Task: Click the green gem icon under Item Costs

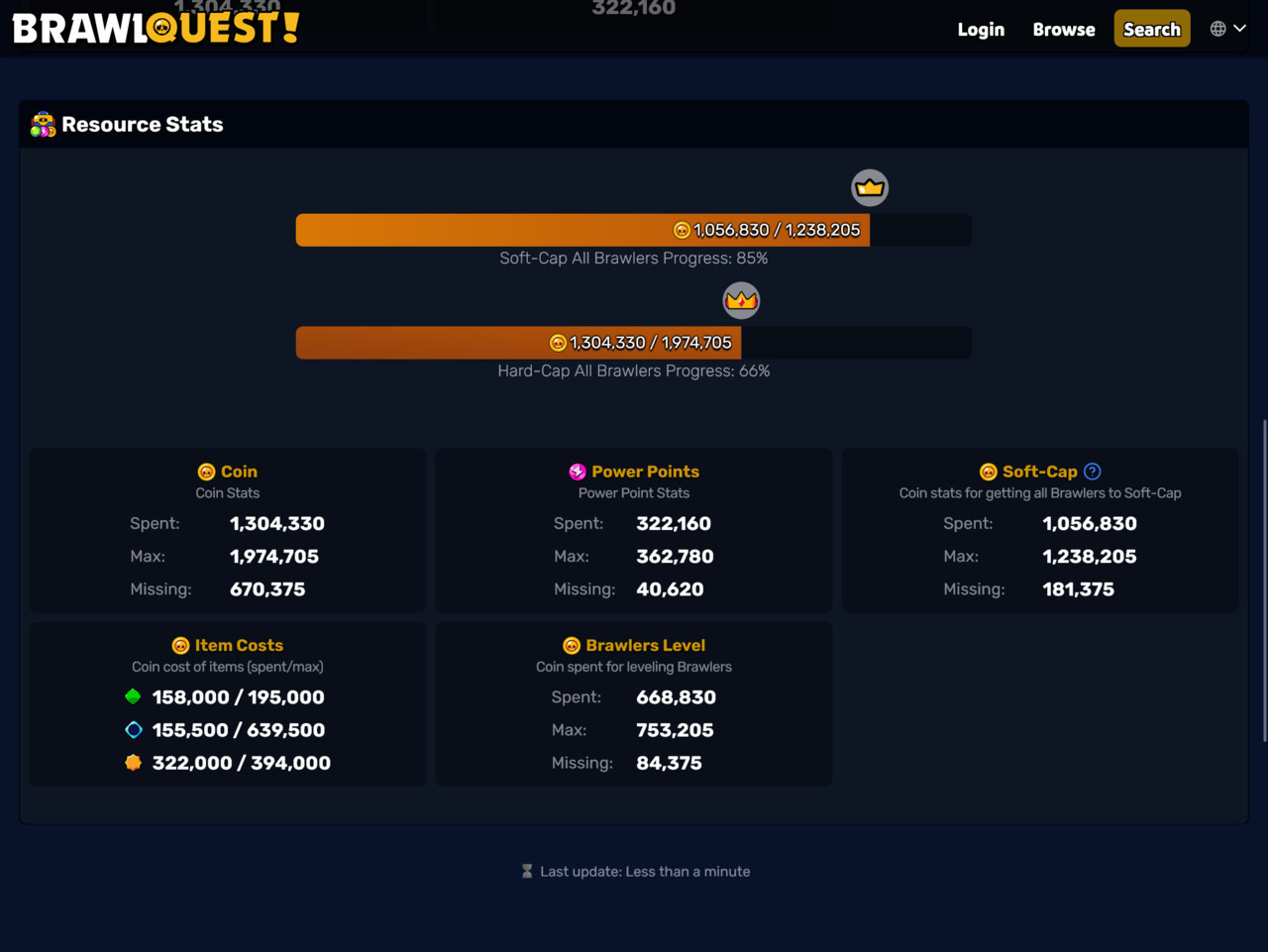Action: point(135,696)
